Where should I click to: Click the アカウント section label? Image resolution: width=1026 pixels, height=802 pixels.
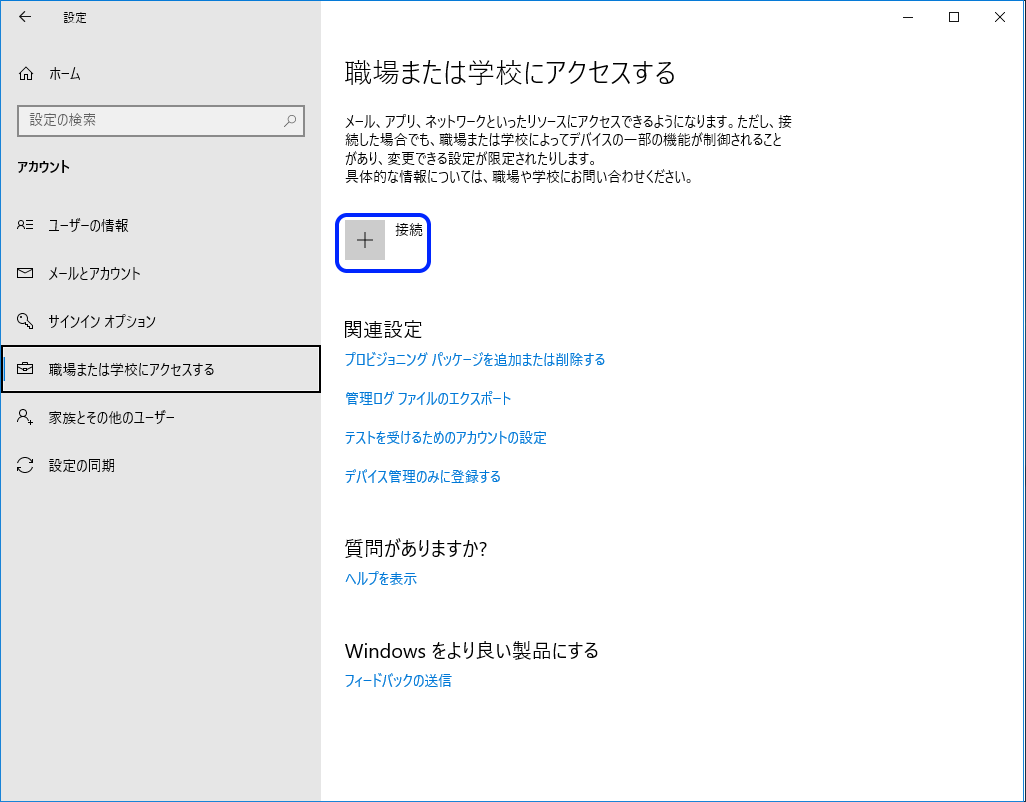click(43, 167)
